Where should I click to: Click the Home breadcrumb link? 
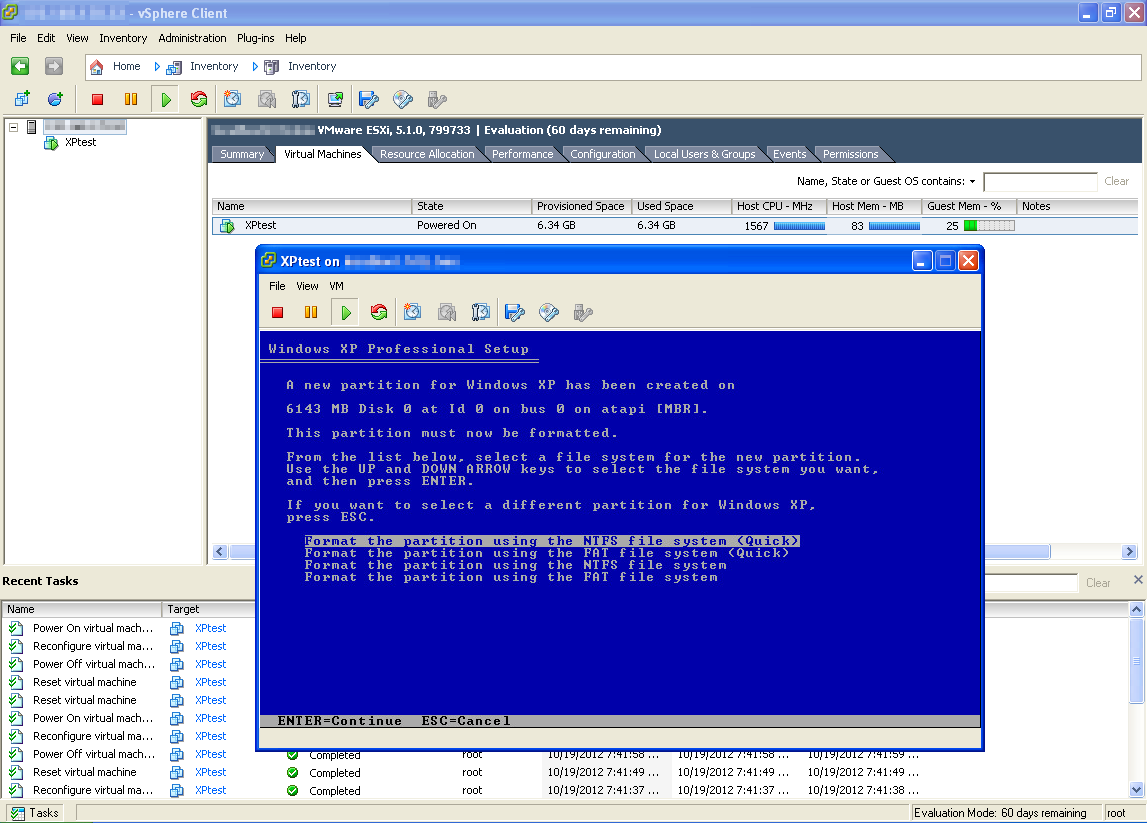click(x=127, y=67)
